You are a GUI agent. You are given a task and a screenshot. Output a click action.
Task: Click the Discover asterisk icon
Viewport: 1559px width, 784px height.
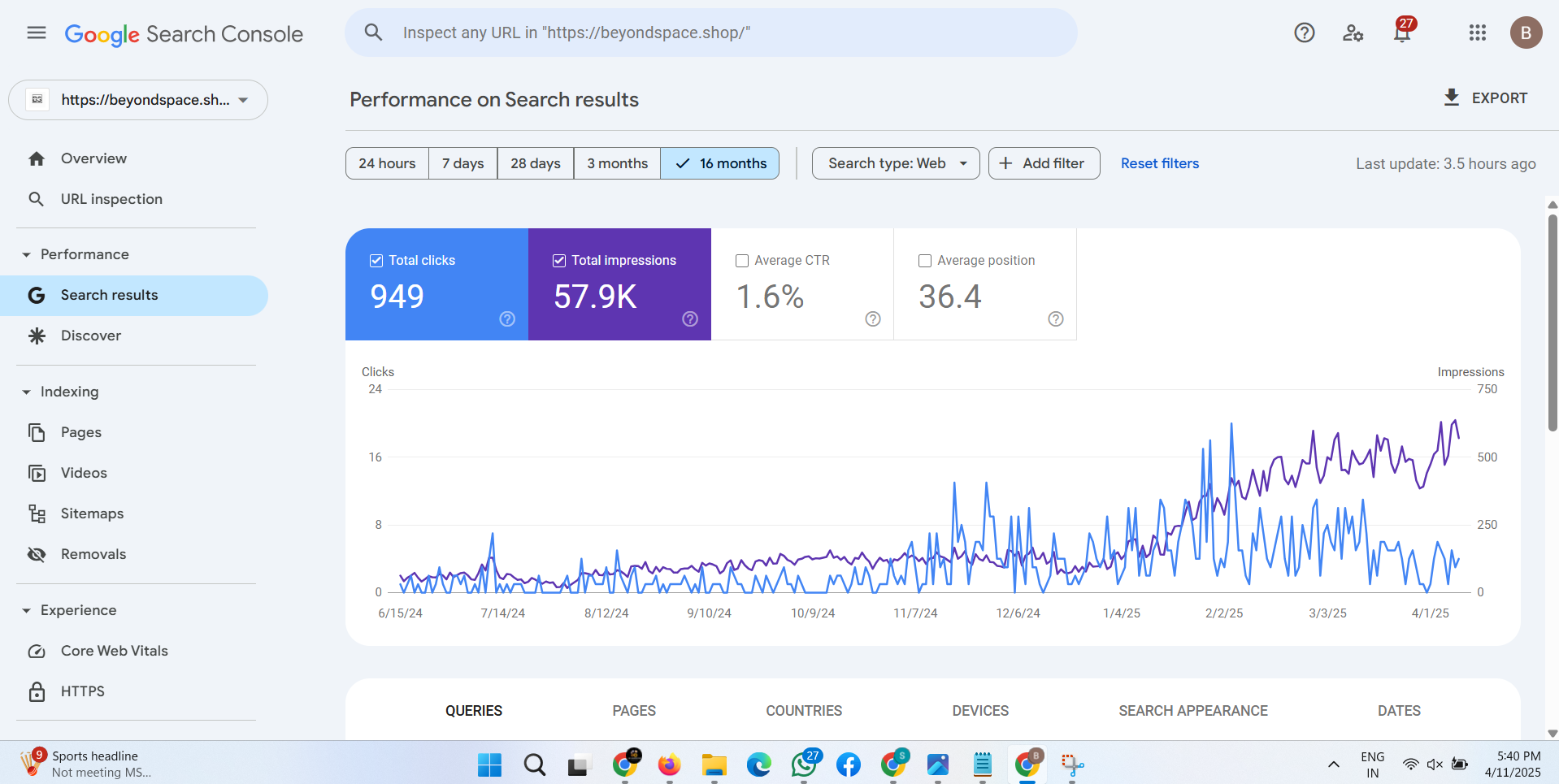pyautogui.click(x=37, y=336)
